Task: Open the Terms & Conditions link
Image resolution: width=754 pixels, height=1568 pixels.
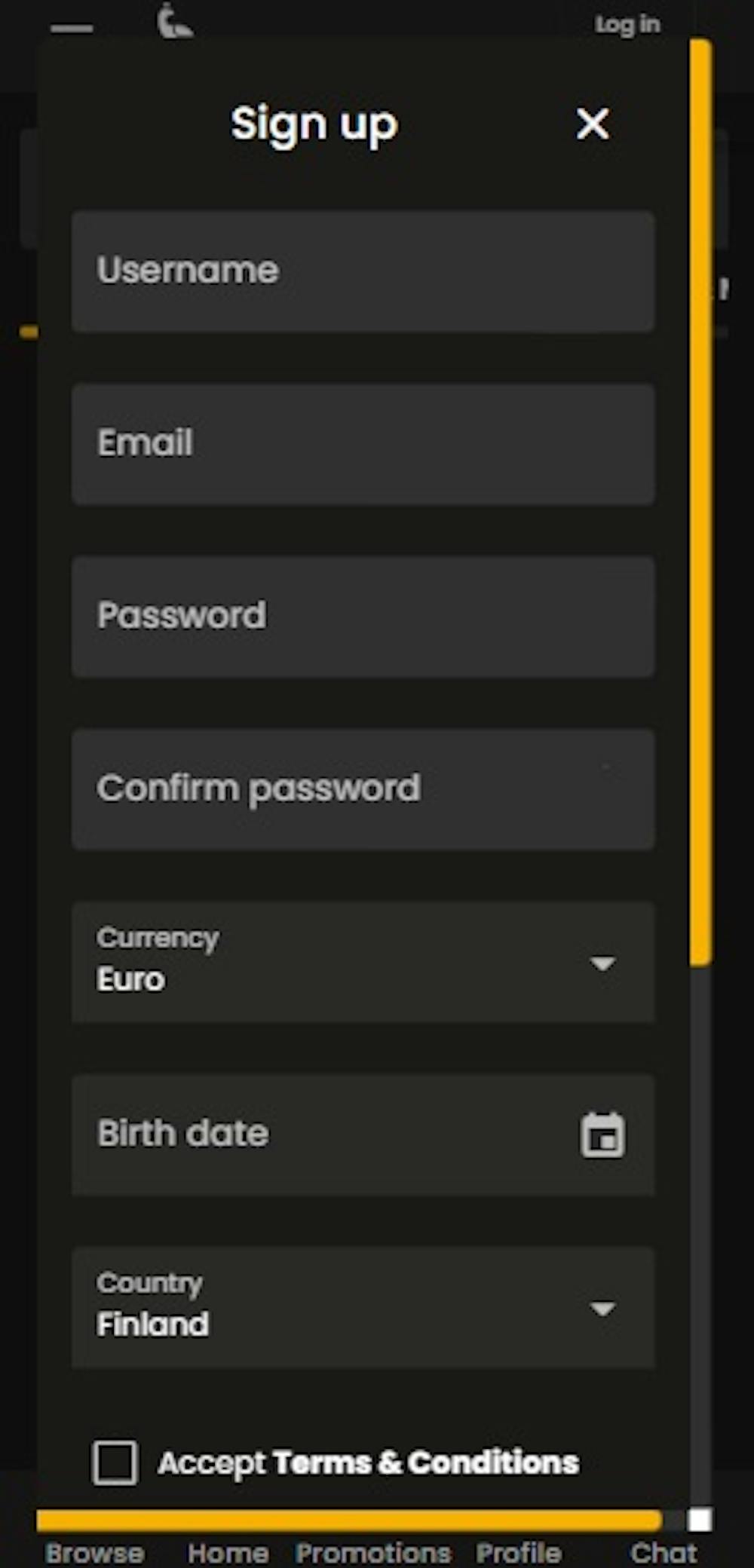Action: pos(426,1462)
